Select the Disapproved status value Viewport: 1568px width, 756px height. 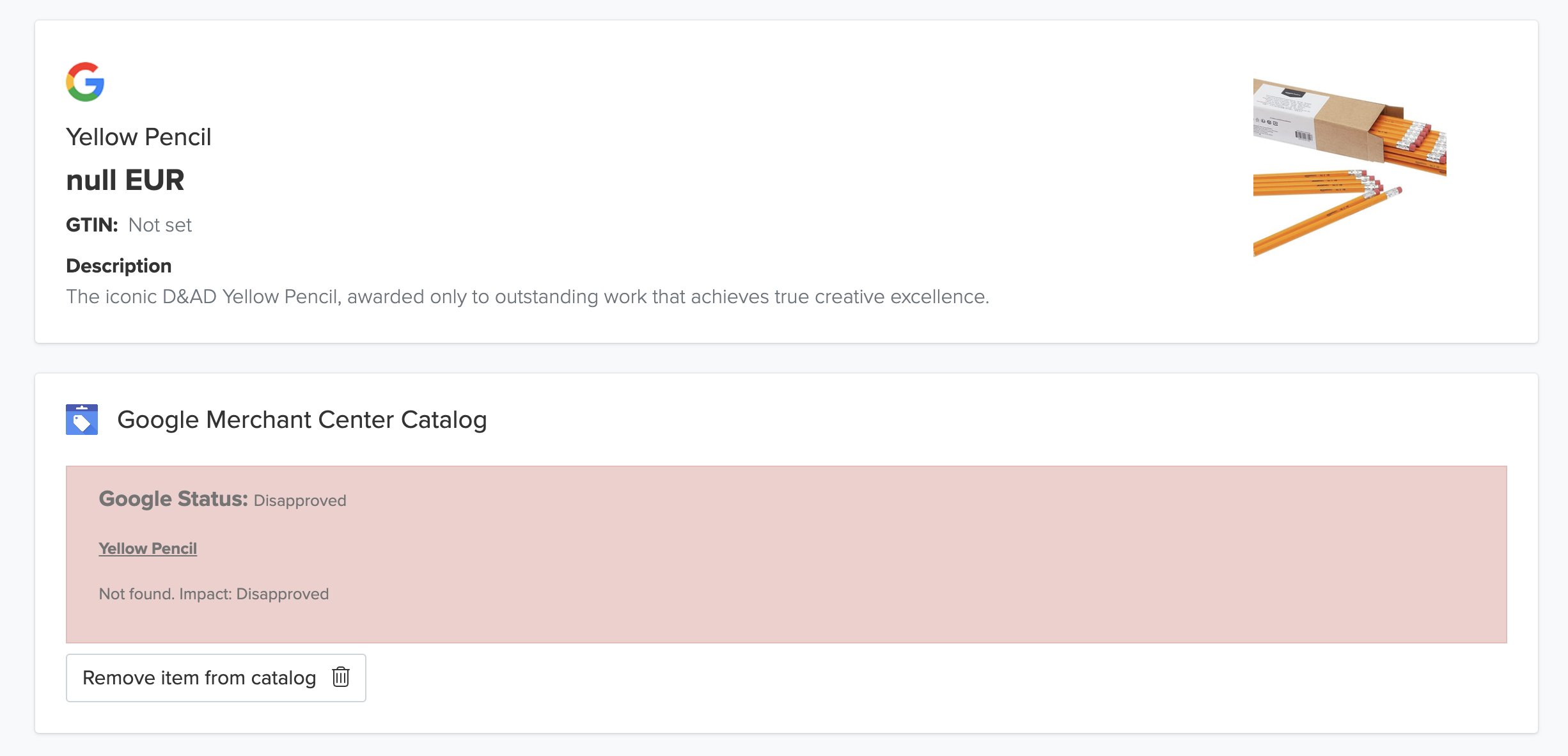300,501
